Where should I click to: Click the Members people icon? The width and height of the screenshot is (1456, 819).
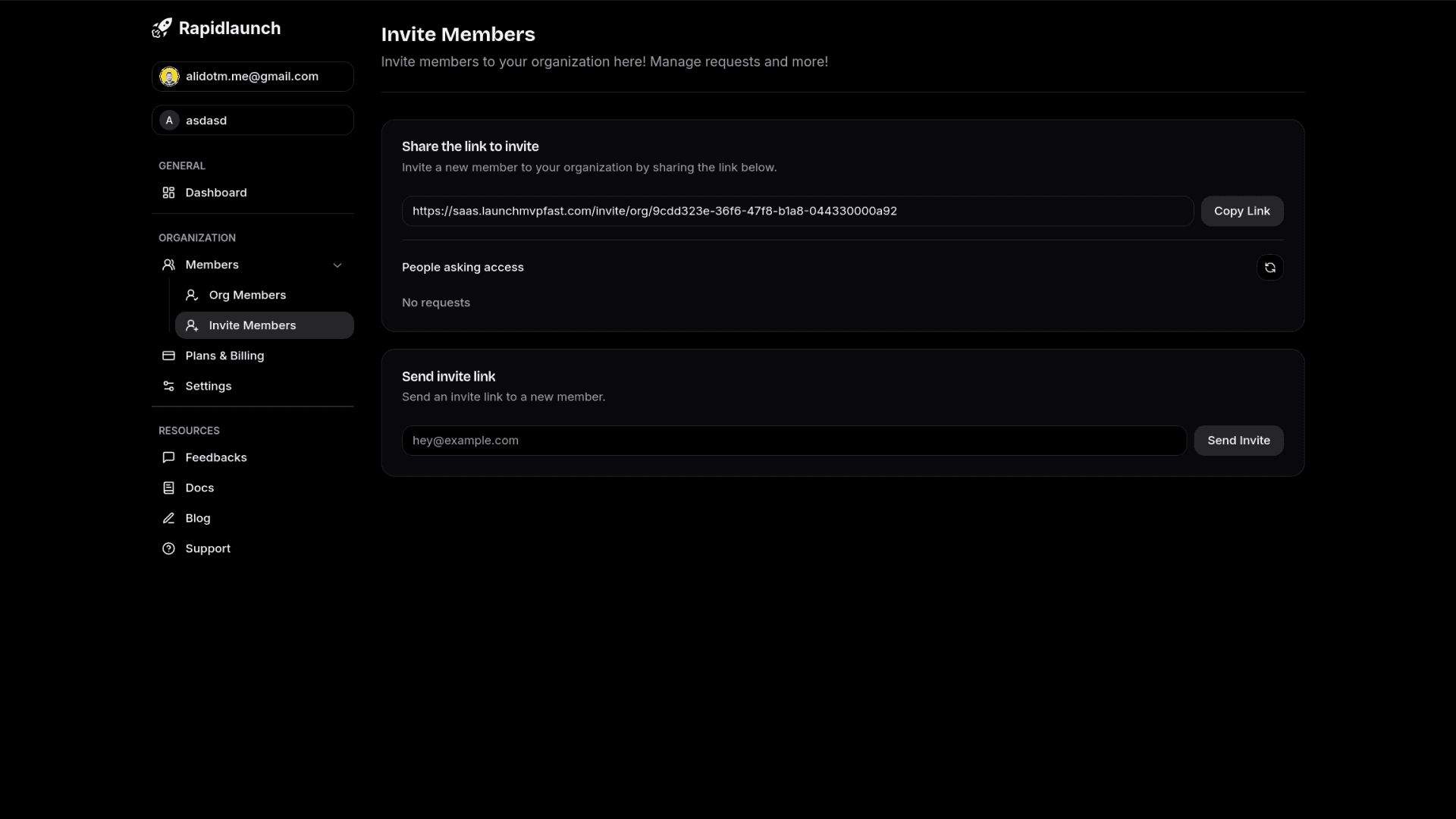168,265
